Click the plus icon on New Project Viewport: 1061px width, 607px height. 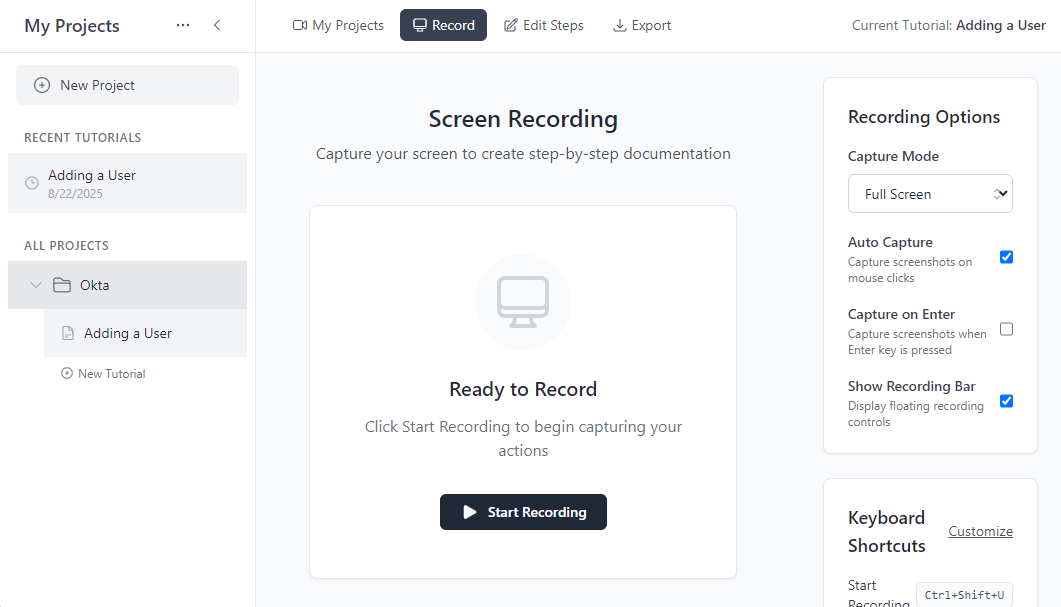(41, 85)
